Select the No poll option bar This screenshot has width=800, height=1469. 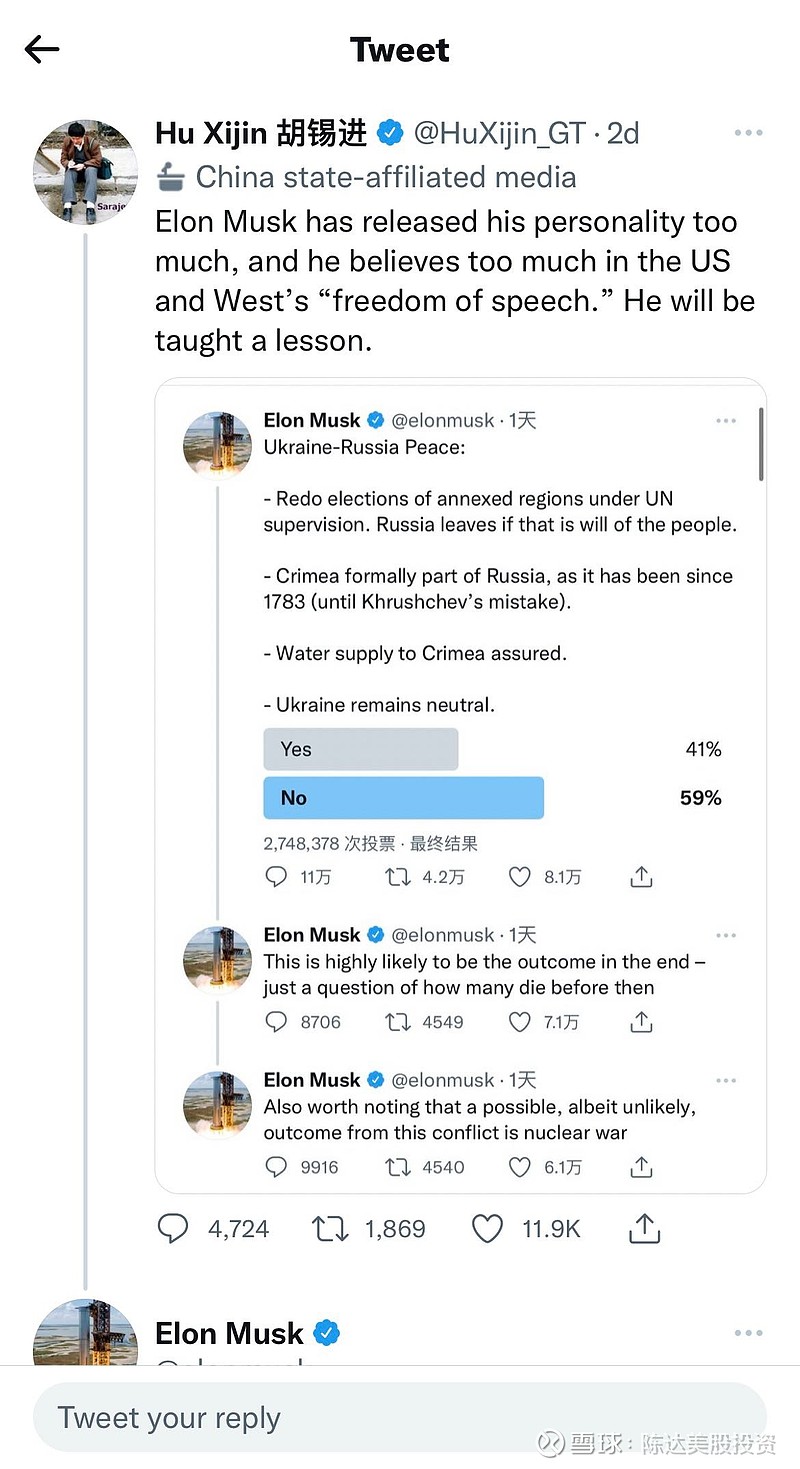coord(403,798)
